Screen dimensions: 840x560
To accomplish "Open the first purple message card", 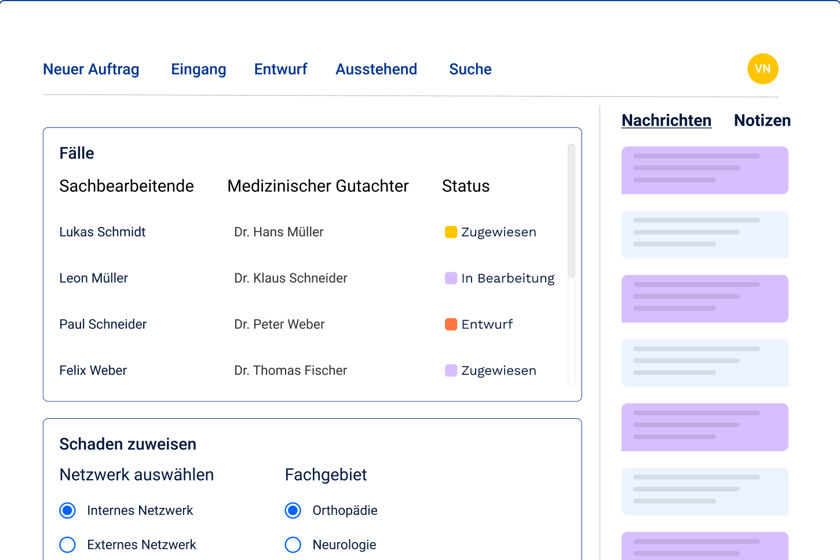I will click(x=704, y=170).
